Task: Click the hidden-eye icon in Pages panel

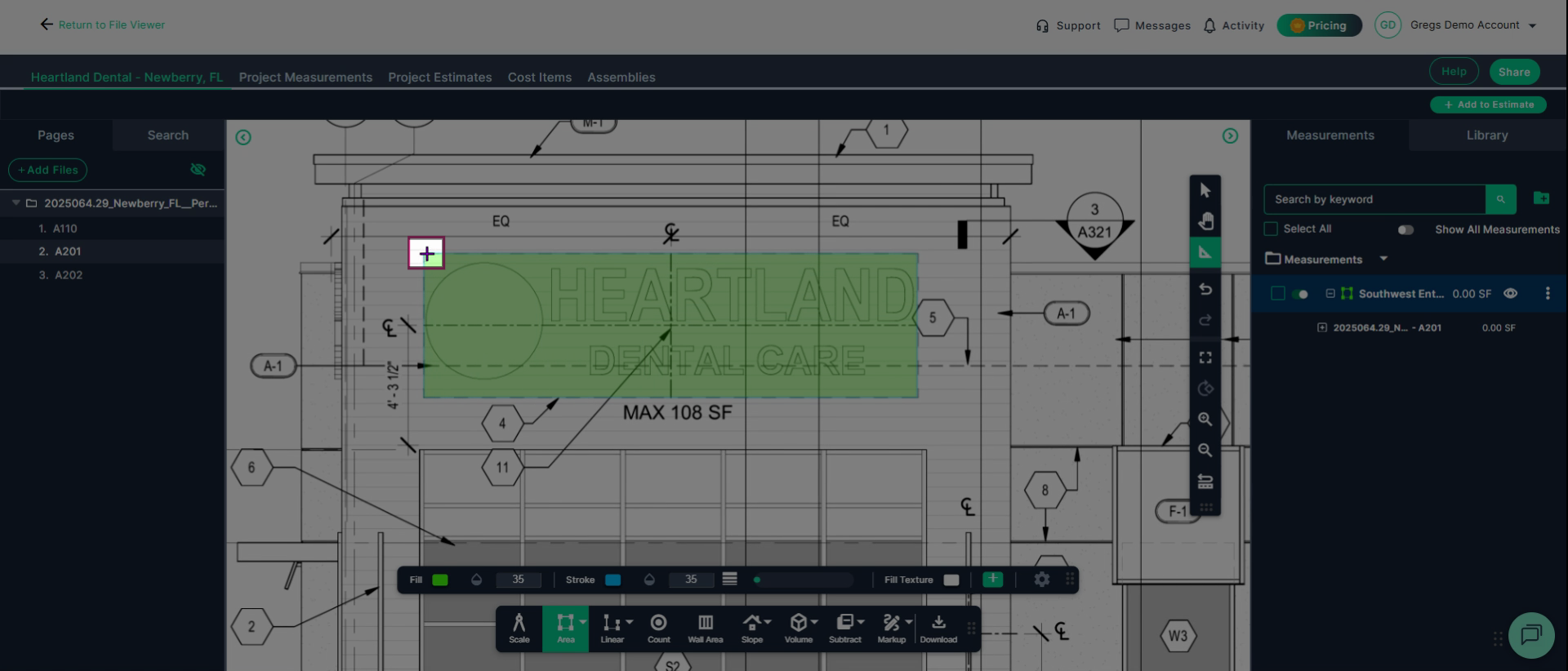Action: 198,170
